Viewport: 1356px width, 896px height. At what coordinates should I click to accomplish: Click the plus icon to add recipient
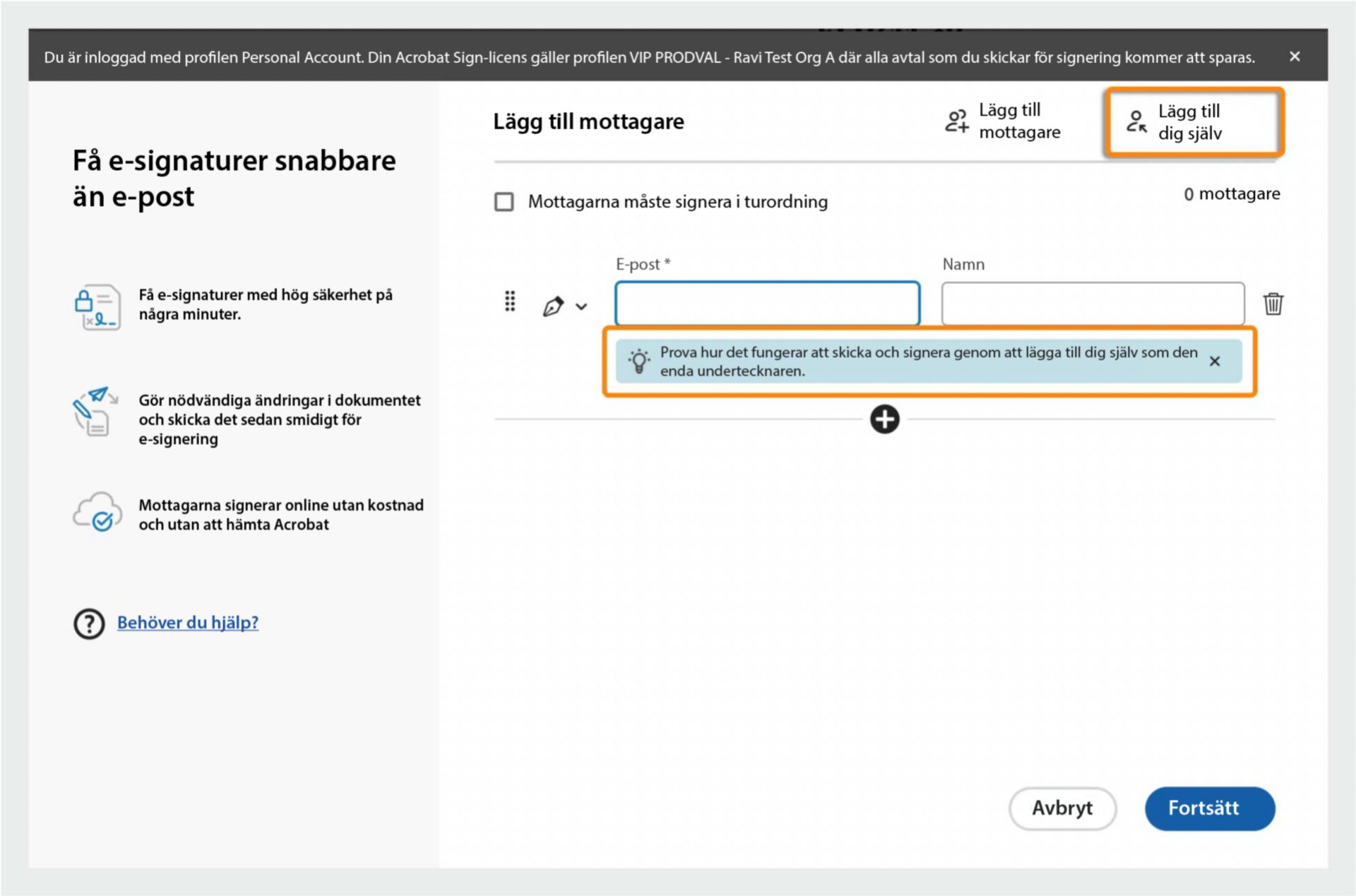point(884,419)
